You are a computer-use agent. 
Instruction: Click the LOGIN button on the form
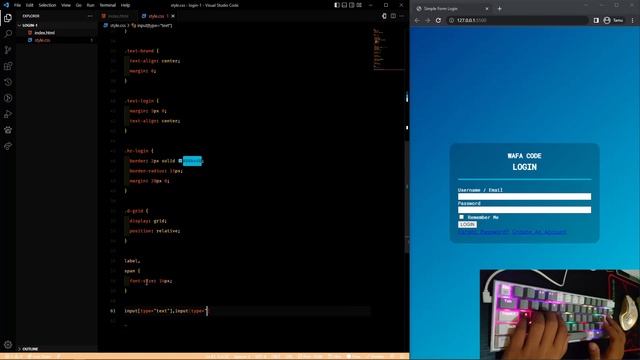tap(467, 224)
